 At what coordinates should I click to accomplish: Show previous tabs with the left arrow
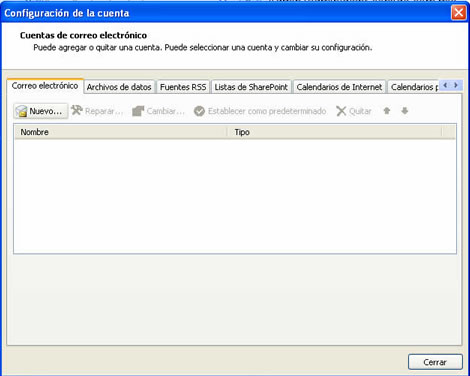[x=445, y=85]
